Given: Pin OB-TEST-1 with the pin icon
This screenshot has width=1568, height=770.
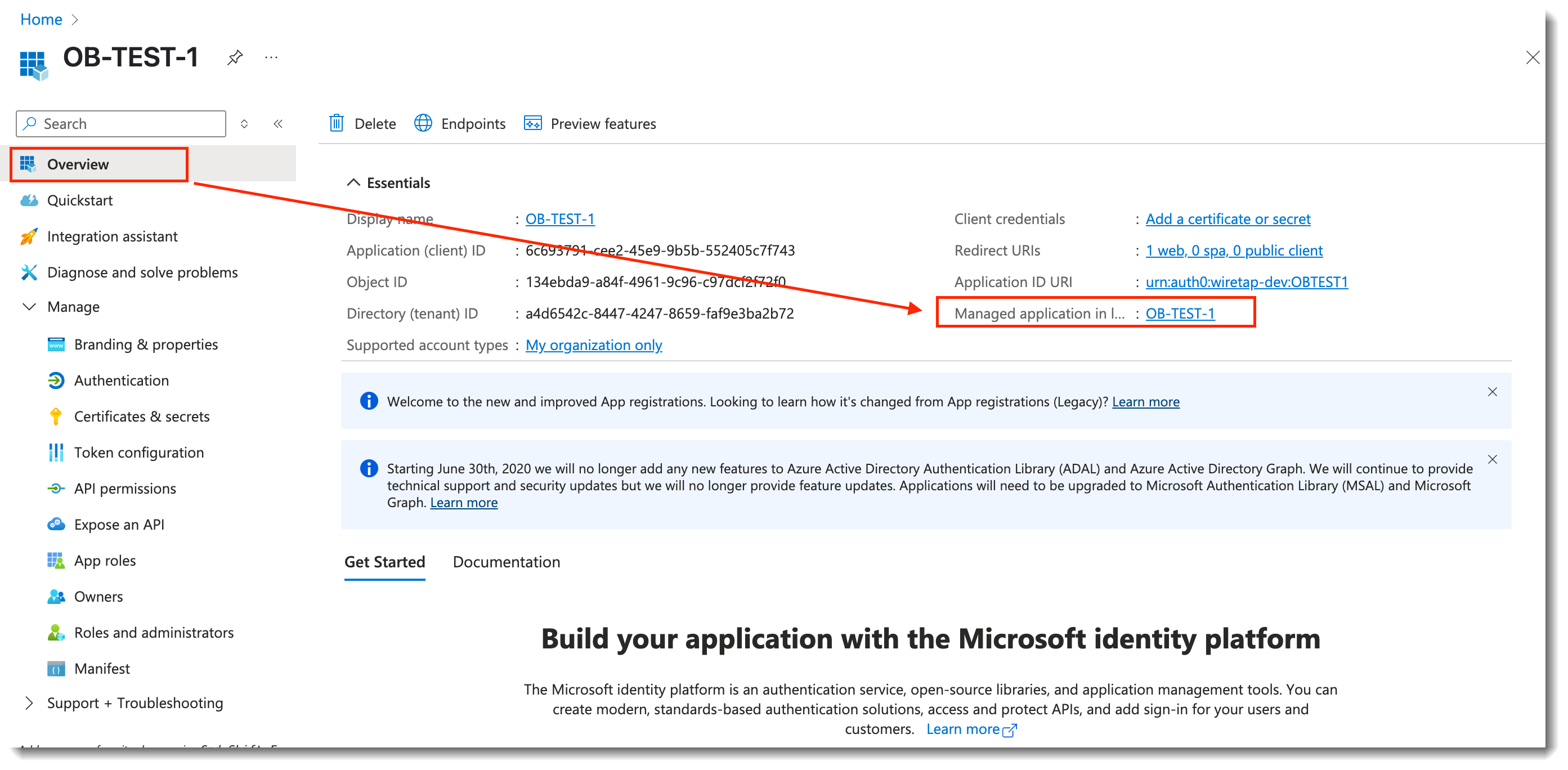Looking at the screenshot, I should click(235, 57).
